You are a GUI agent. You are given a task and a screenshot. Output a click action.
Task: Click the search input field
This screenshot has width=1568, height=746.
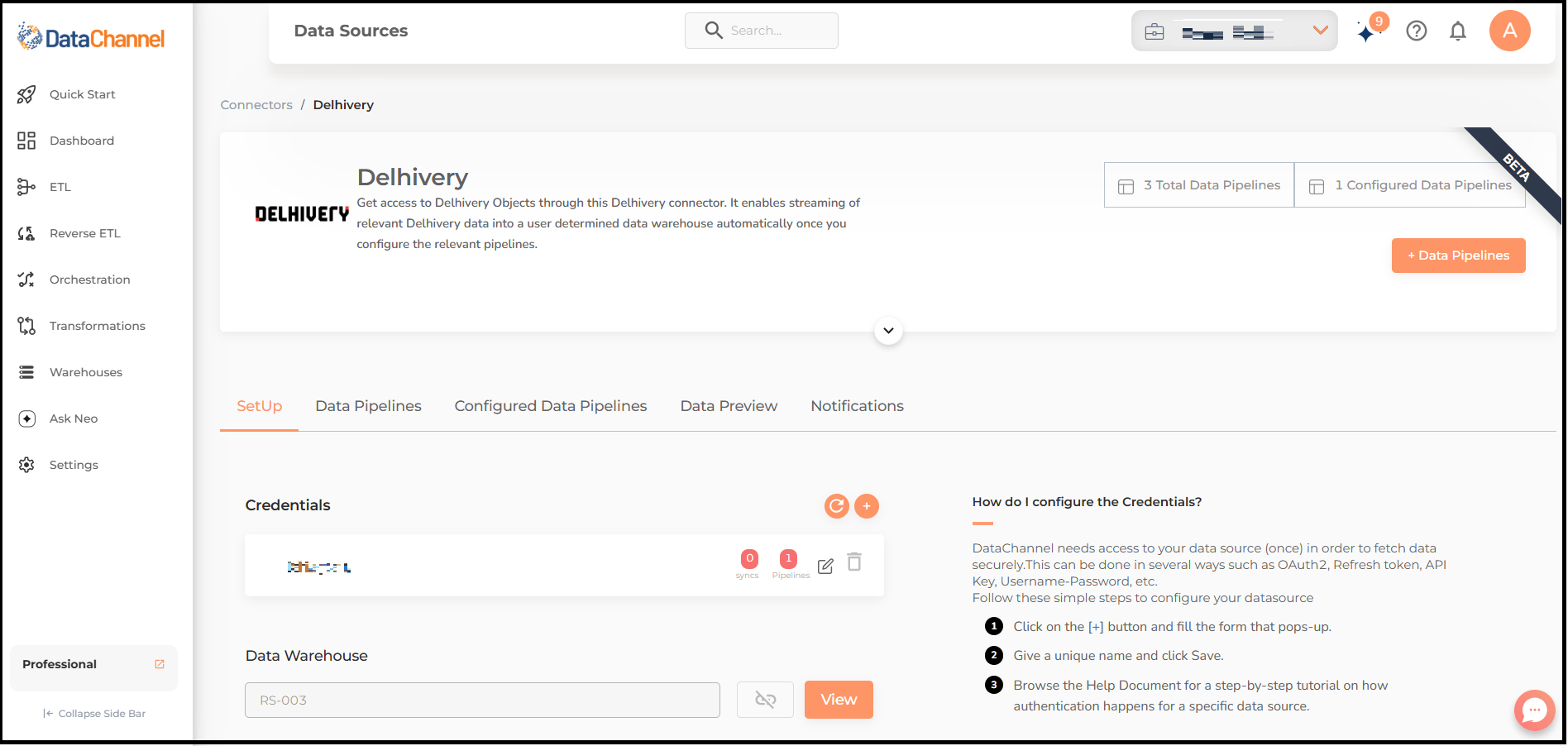coord(762,31)
